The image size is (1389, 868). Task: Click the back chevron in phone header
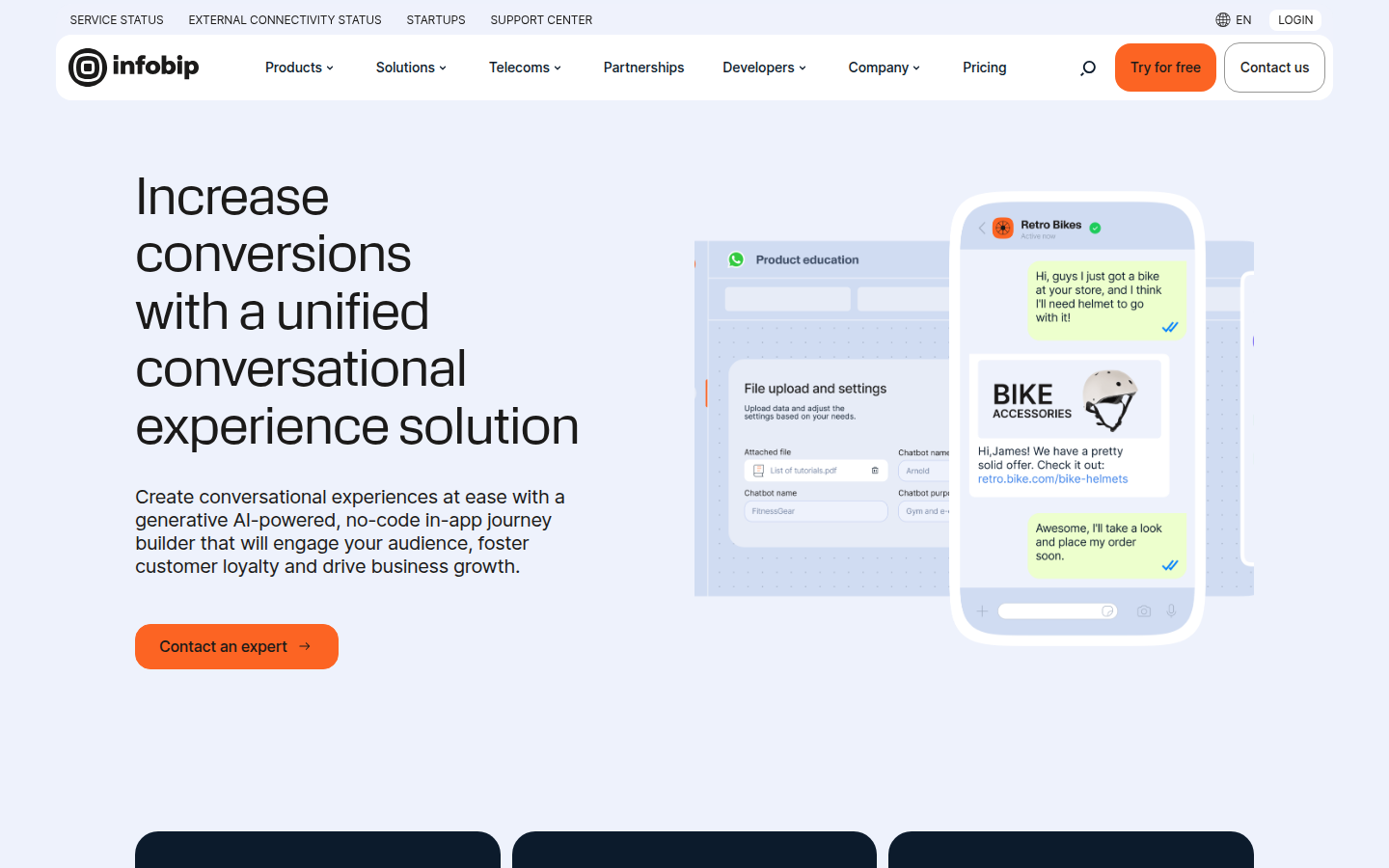[x=982, y=228]
